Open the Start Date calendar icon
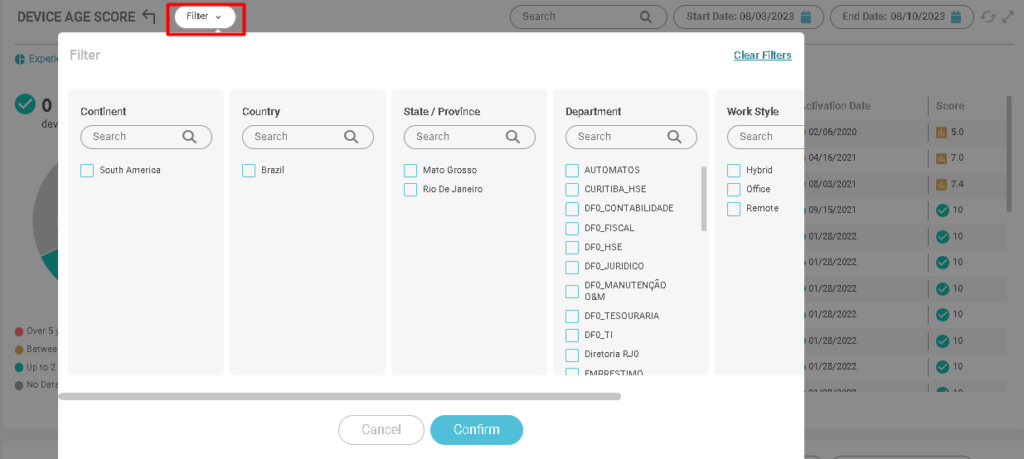This screenshot has width=1024, height=459. [806, 16]
